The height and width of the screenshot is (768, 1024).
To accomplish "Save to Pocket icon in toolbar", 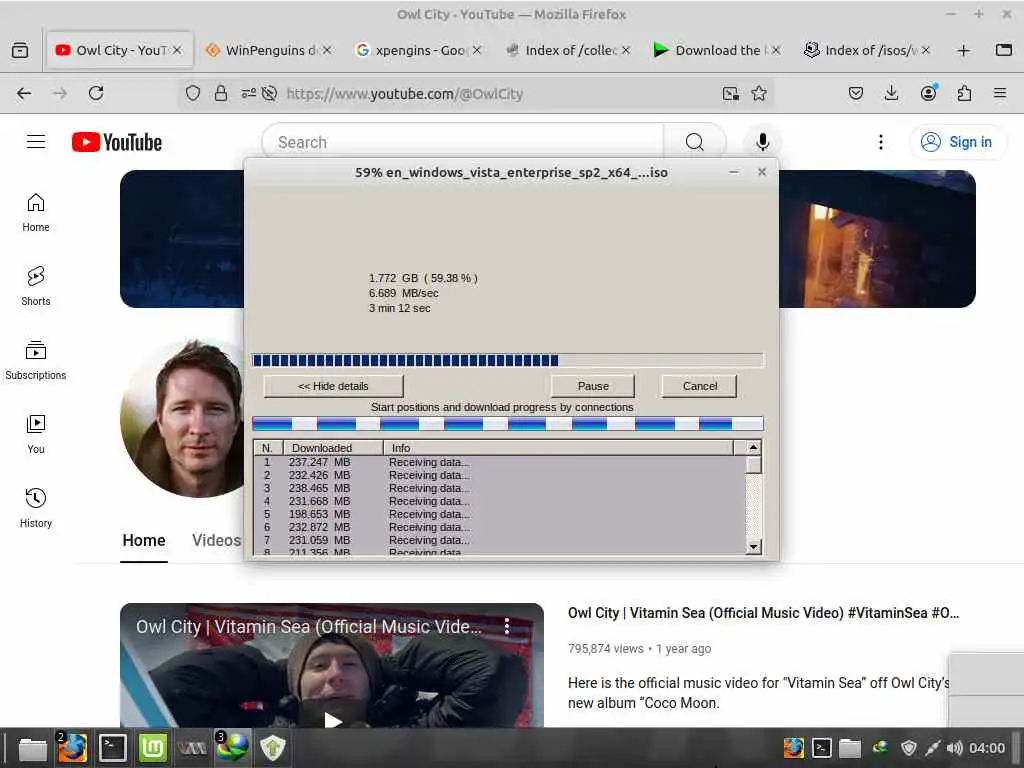I will click(x=856, y=93).
